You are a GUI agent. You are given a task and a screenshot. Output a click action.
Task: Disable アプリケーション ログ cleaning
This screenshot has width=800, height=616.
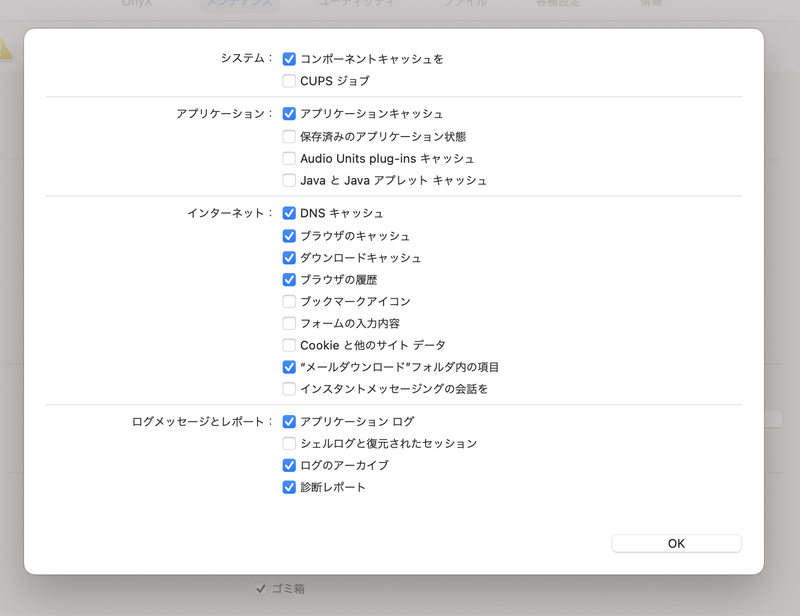click(x=290, y=422)
